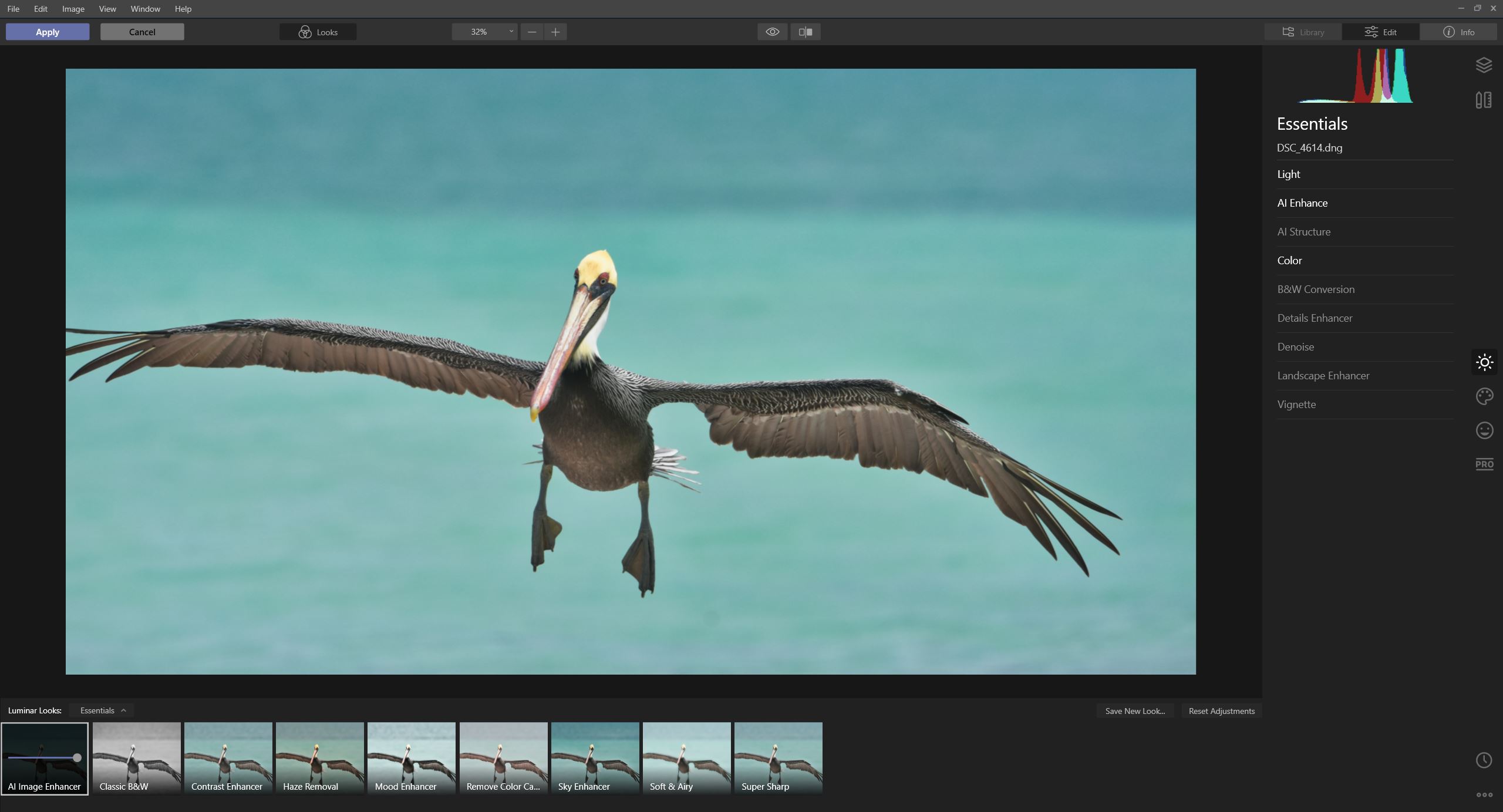The width and height of the screenshot is (1503, 812).
Task: Expand the Essentials looks category dropdown
Action: click(x=103, y=710)
